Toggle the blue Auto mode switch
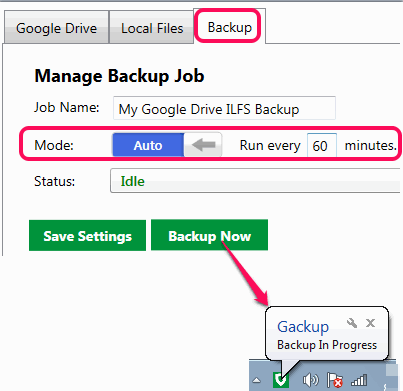This screenshot has width=403, height=391. pyautogui.click(x=148, y=145)
